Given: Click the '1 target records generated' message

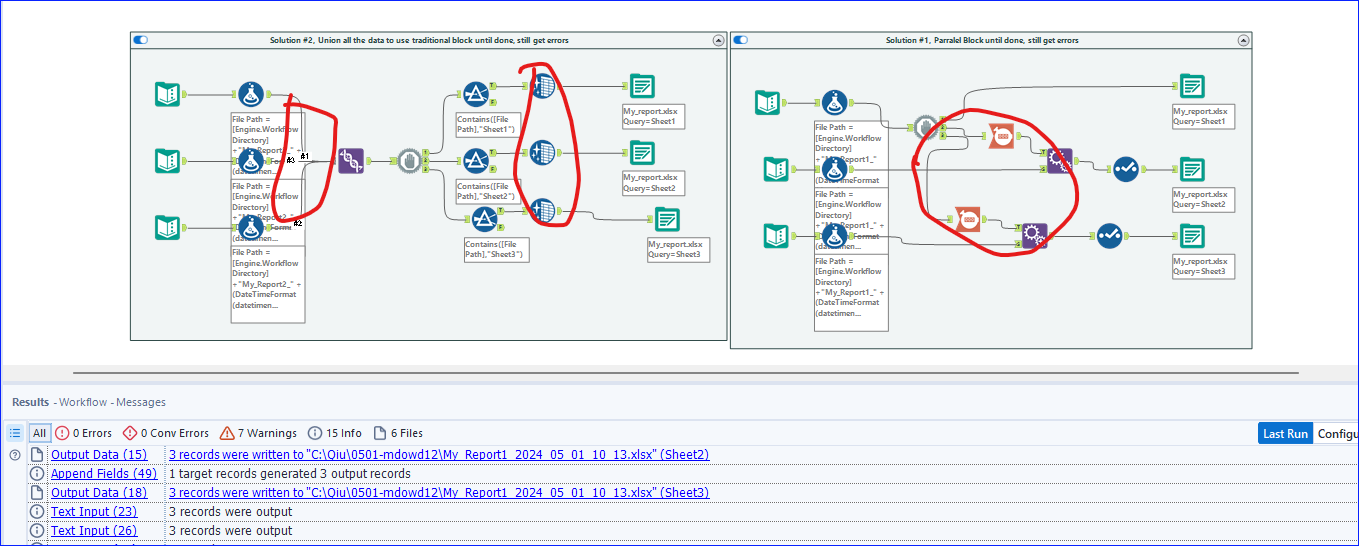Looking at the screenshot, I should (289, 473).
